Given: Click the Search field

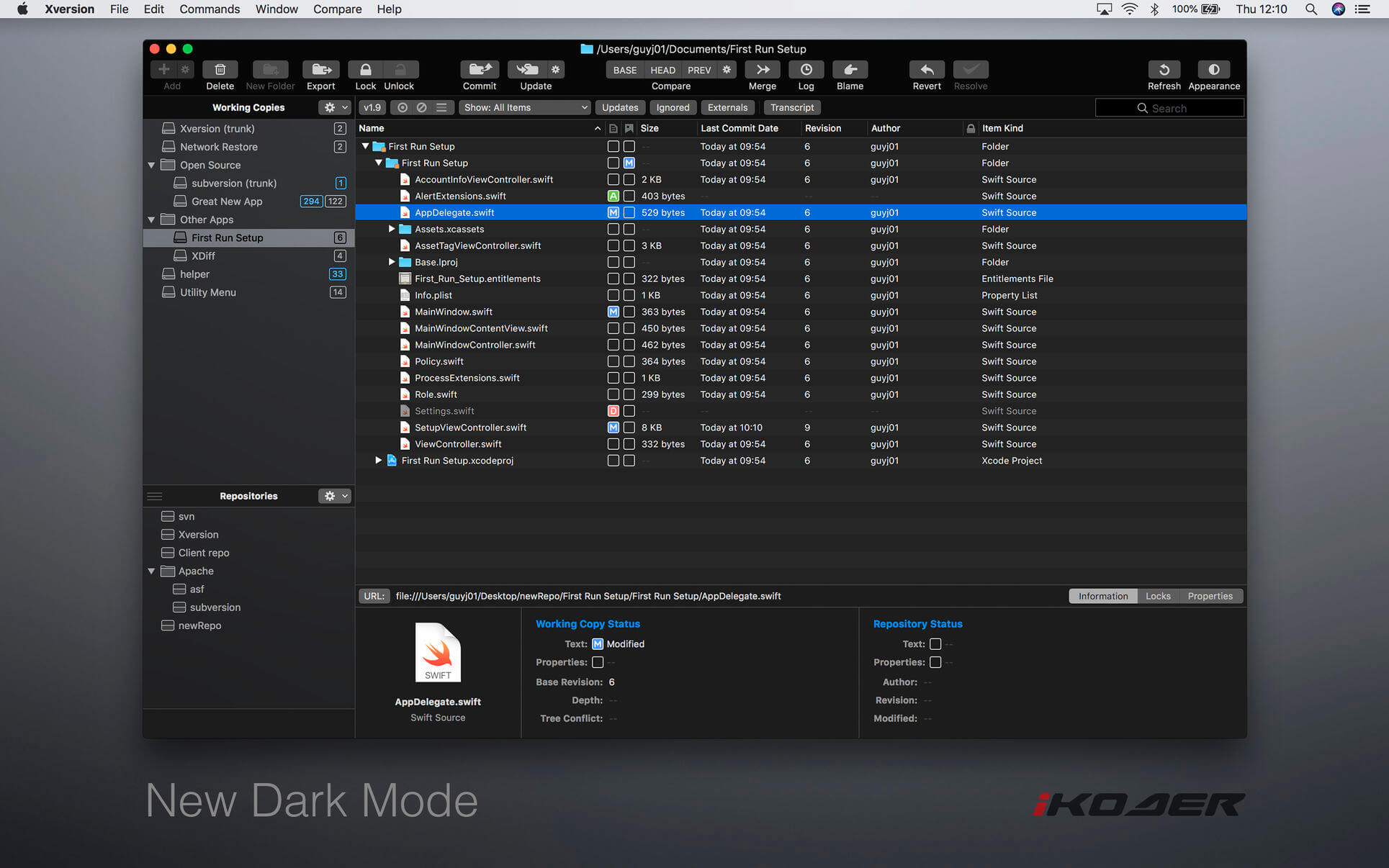Looking at the screenshot, I should tap(1169, 108).
